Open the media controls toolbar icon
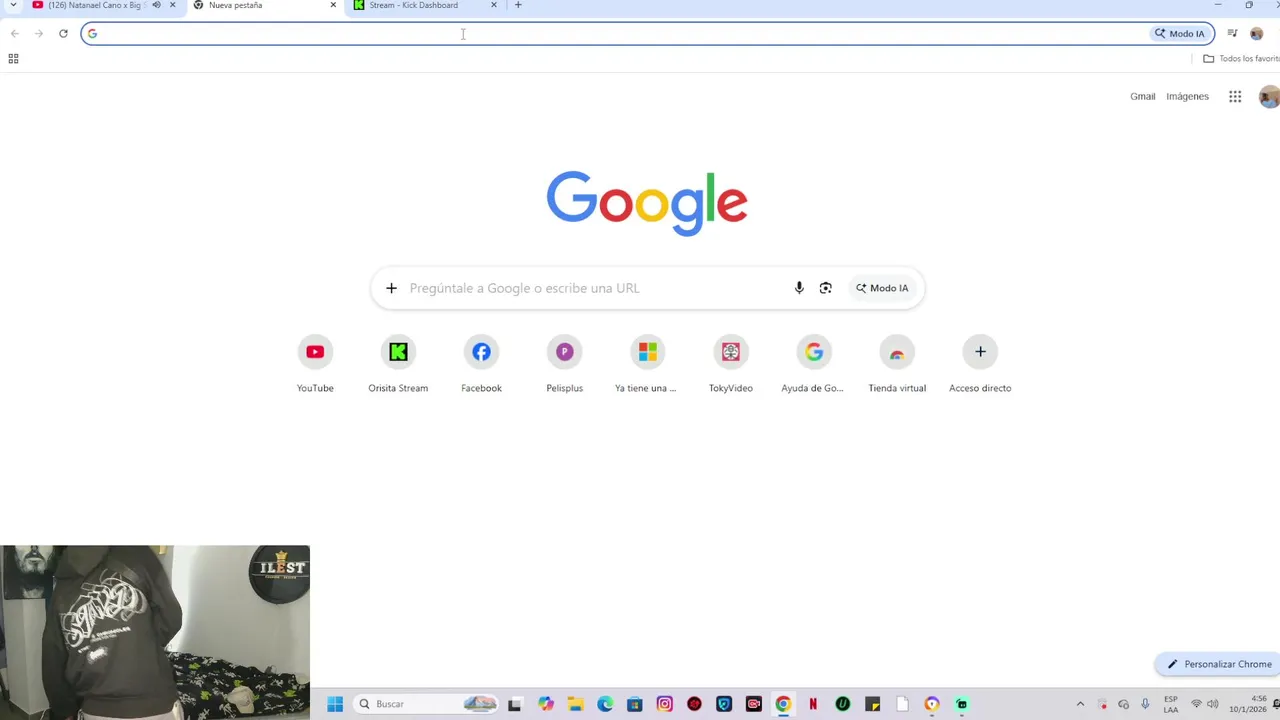This screenshot has width=1280, height=720. pos(1232,34)
